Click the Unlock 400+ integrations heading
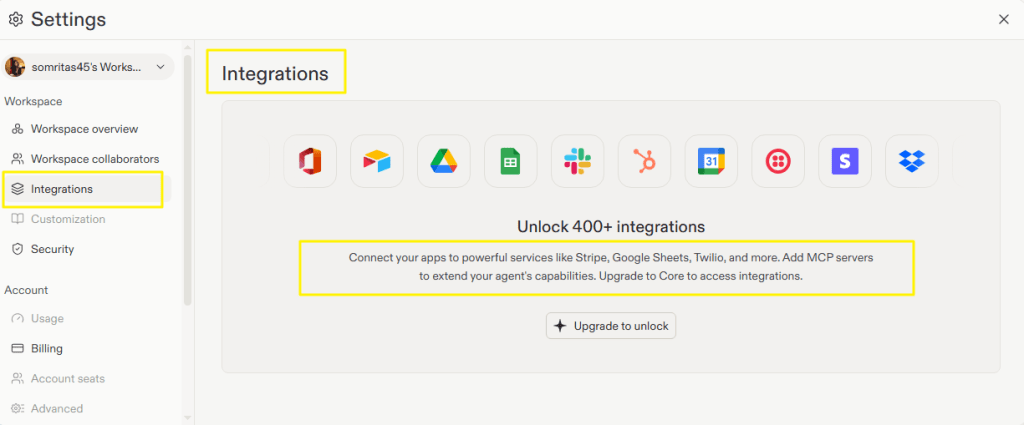The height and width of the screenshot is (425, 1024). 611,227
